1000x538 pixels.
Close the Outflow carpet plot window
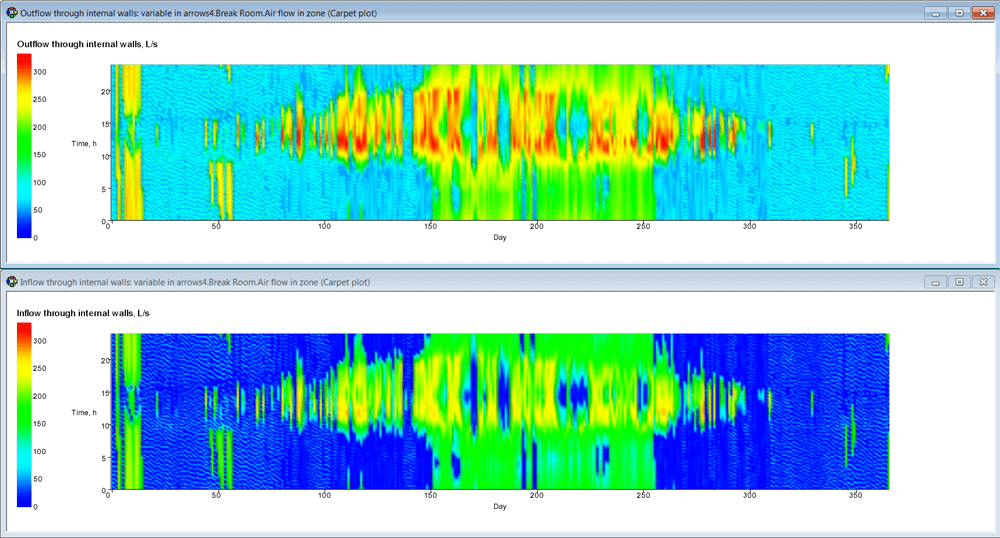[982, 13]
